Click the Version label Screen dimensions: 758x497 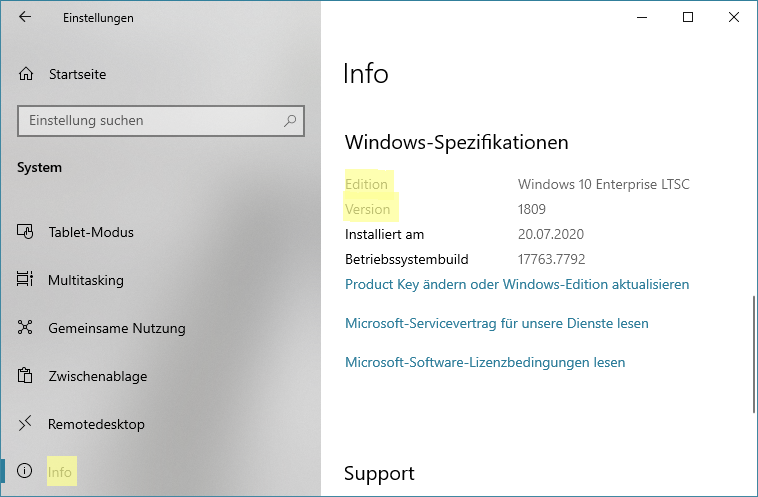pyautogui.click(x=367, y=209)
